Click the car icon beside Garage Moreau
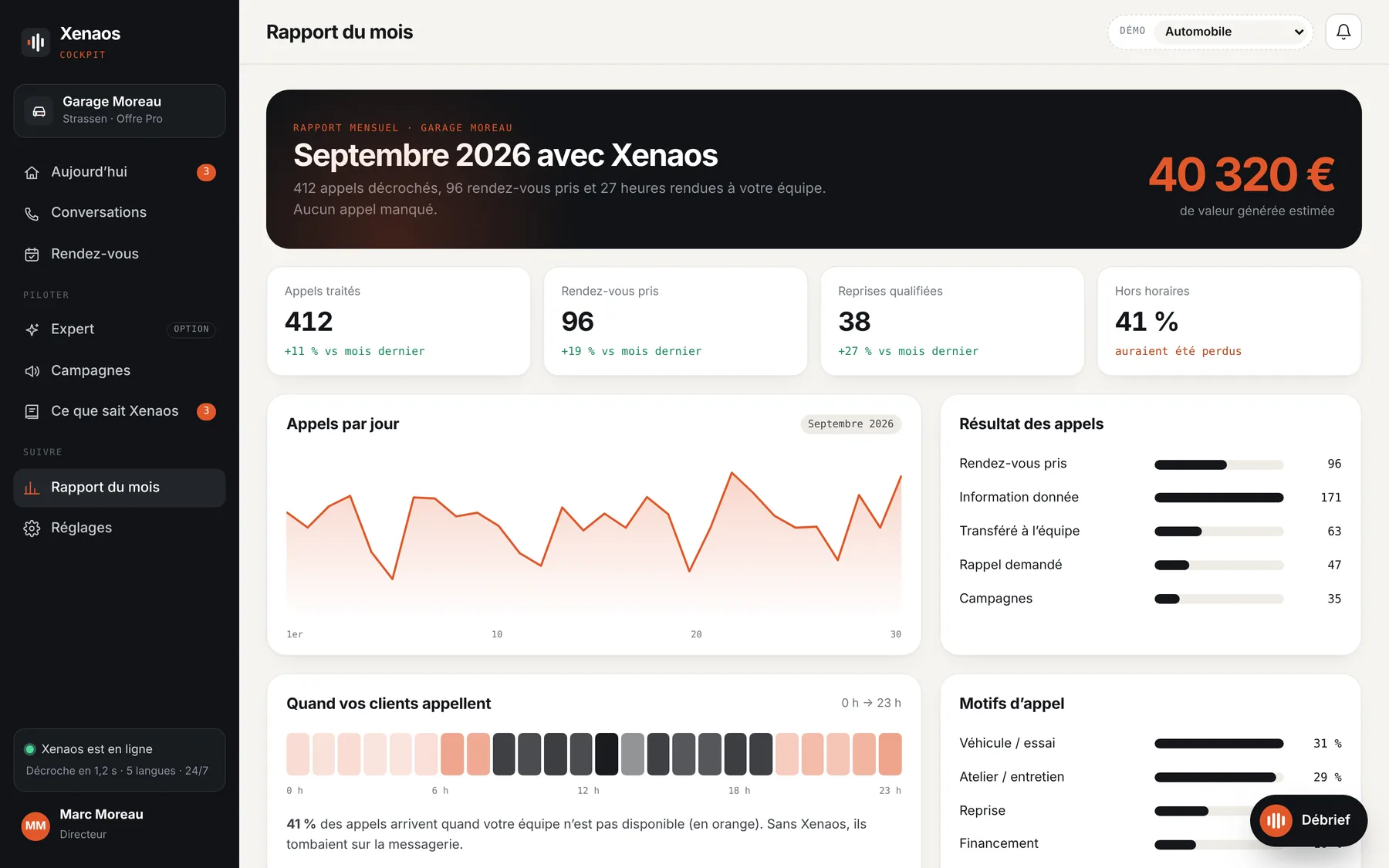This screenshot has height=868, width=1389. [x=39, y=111]
